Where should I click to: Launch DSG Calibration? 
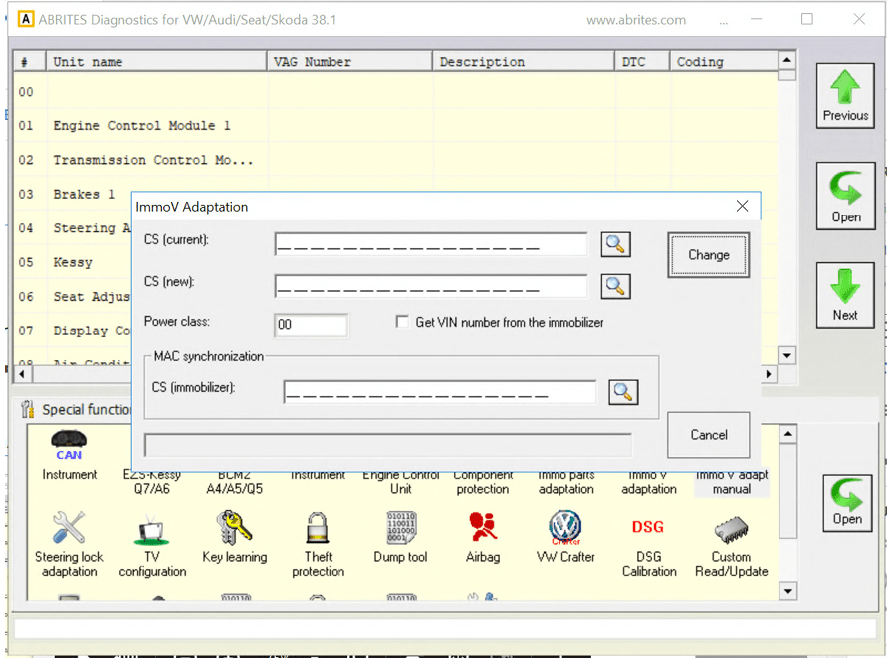click(648, 530)
